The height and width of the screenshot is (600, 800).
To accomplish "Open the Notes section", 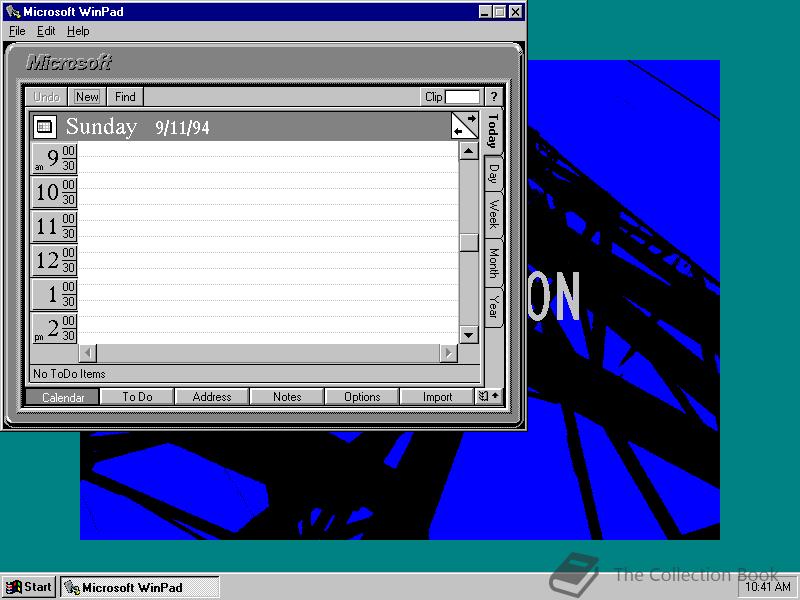I will 287,397.
